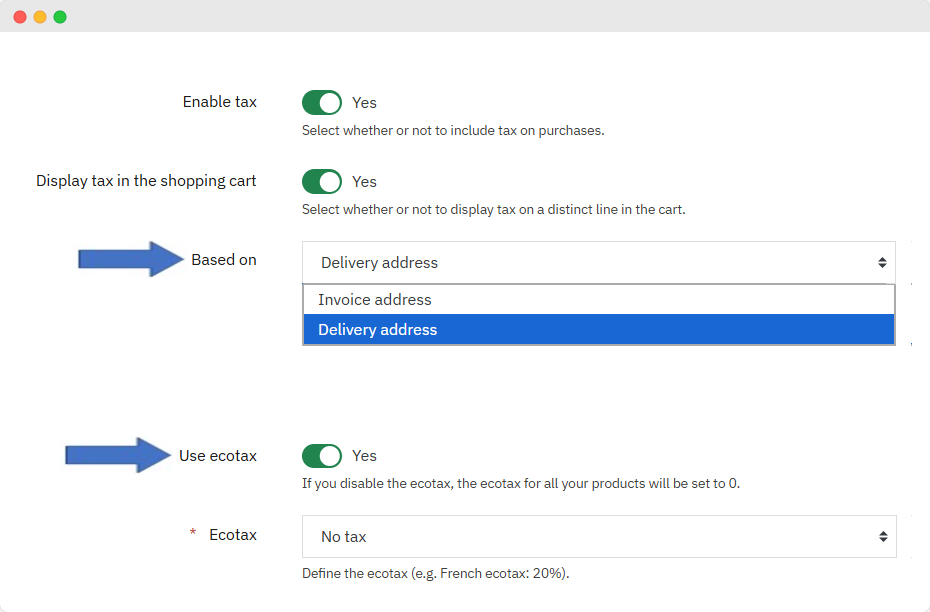Click the Display tax in the shopping cart label
The image size is (930, 612).
pyautogui.click(x=146, y=181)
